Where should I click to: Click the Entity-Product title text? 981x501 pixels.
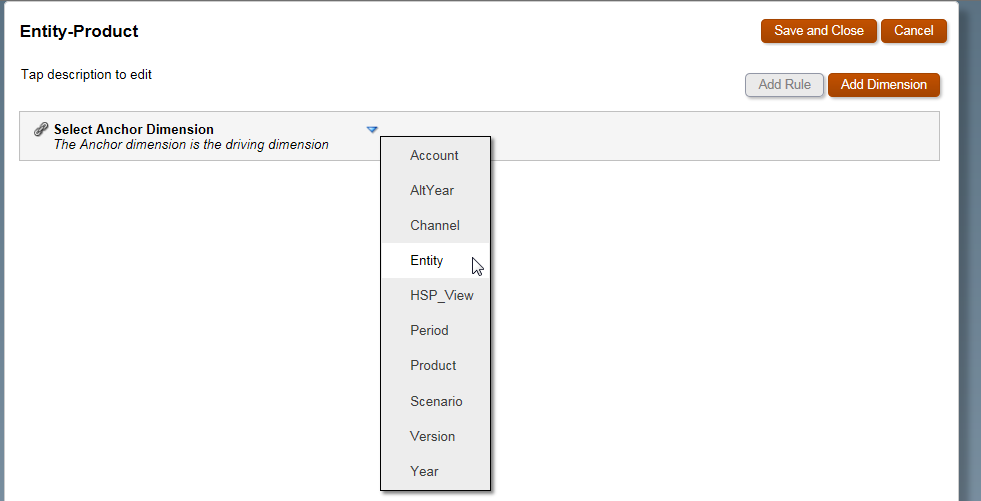coord(79,31)
